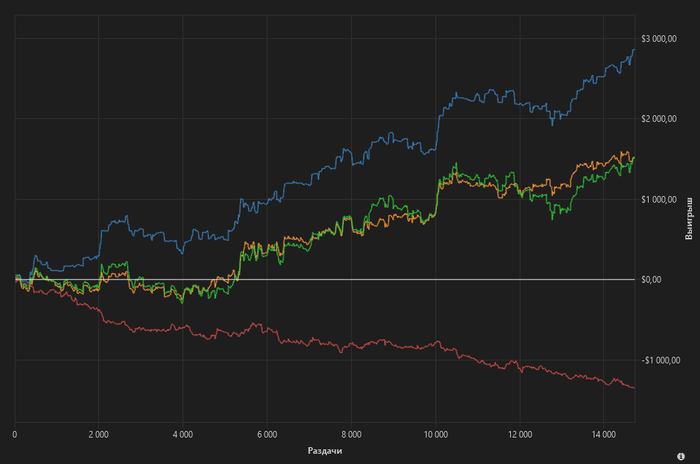
Task: Select the $1 000,00 axis label
Action: click(x=659, y=200)
